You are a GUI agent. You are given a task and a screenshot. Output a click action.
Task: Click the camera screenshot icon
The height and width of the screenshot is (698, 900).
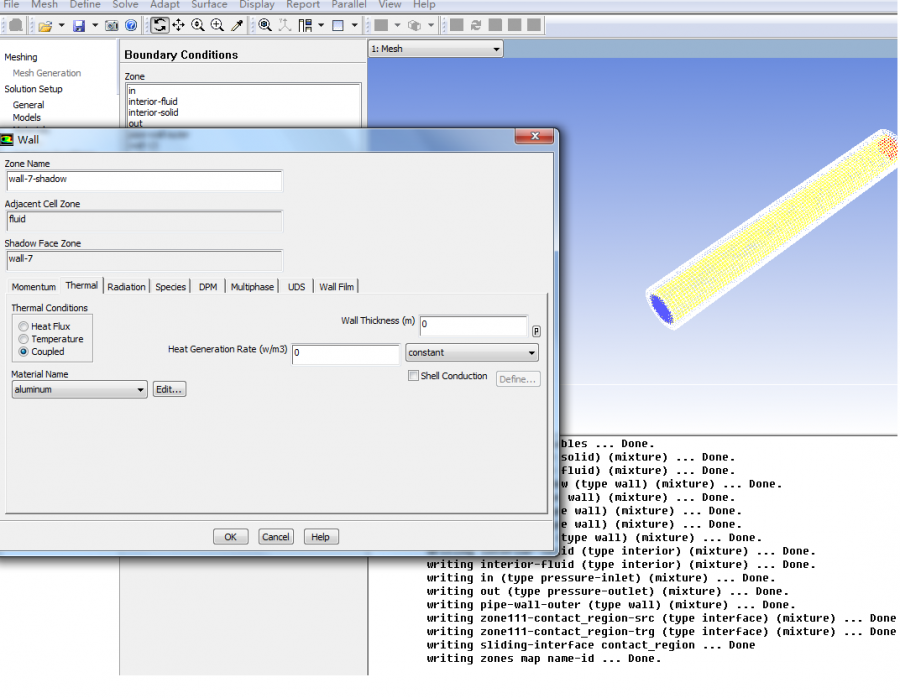tap(112, 26)
